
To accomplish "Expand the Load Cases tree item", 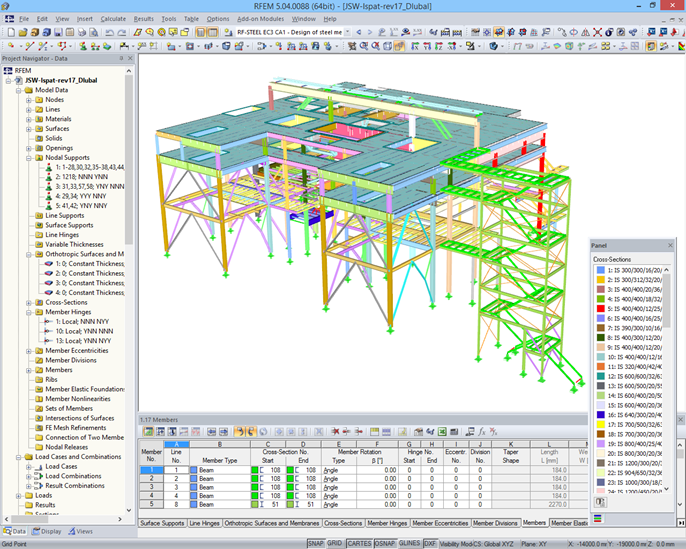I will coord(28,466).
